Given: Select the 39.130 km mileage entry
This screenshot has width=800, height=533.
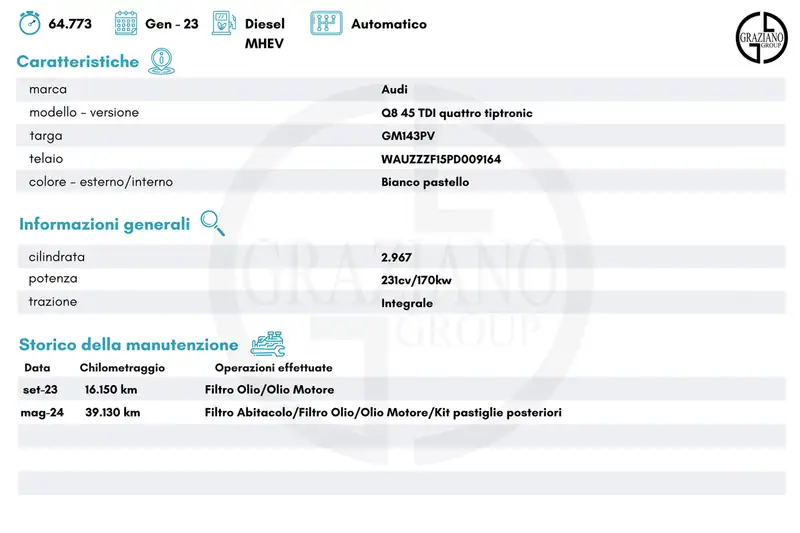Looking at the screenshot, I should (x=113, y=412).
